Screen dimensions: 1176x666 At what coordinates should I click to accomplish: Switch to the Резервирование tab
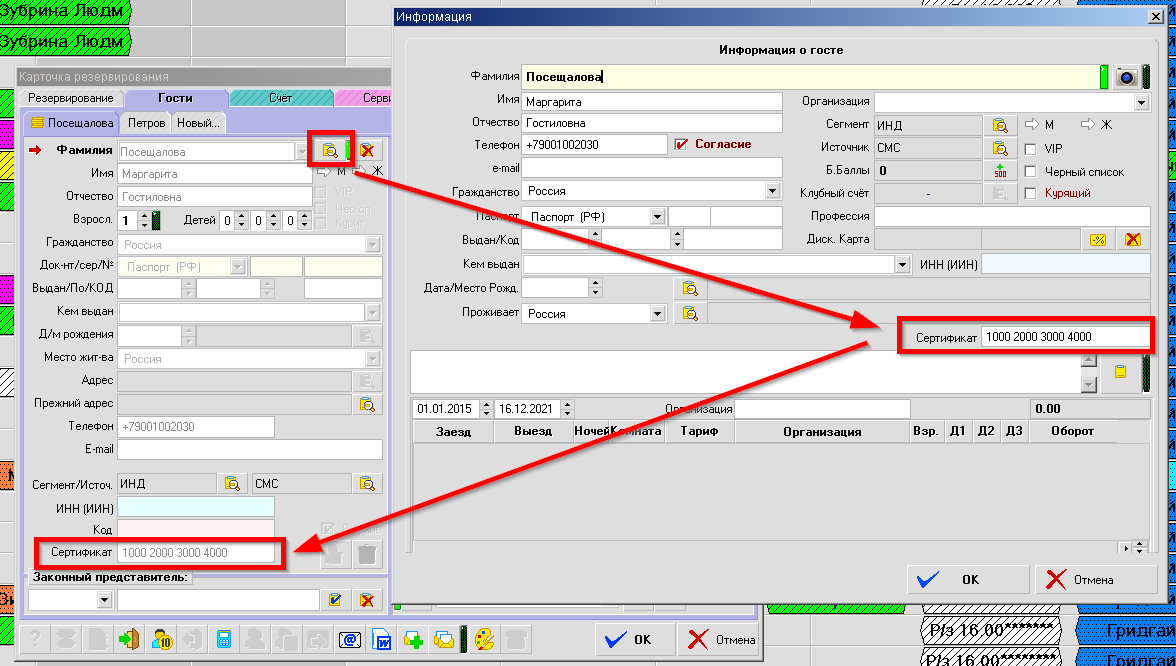click(x=70, y=98)
